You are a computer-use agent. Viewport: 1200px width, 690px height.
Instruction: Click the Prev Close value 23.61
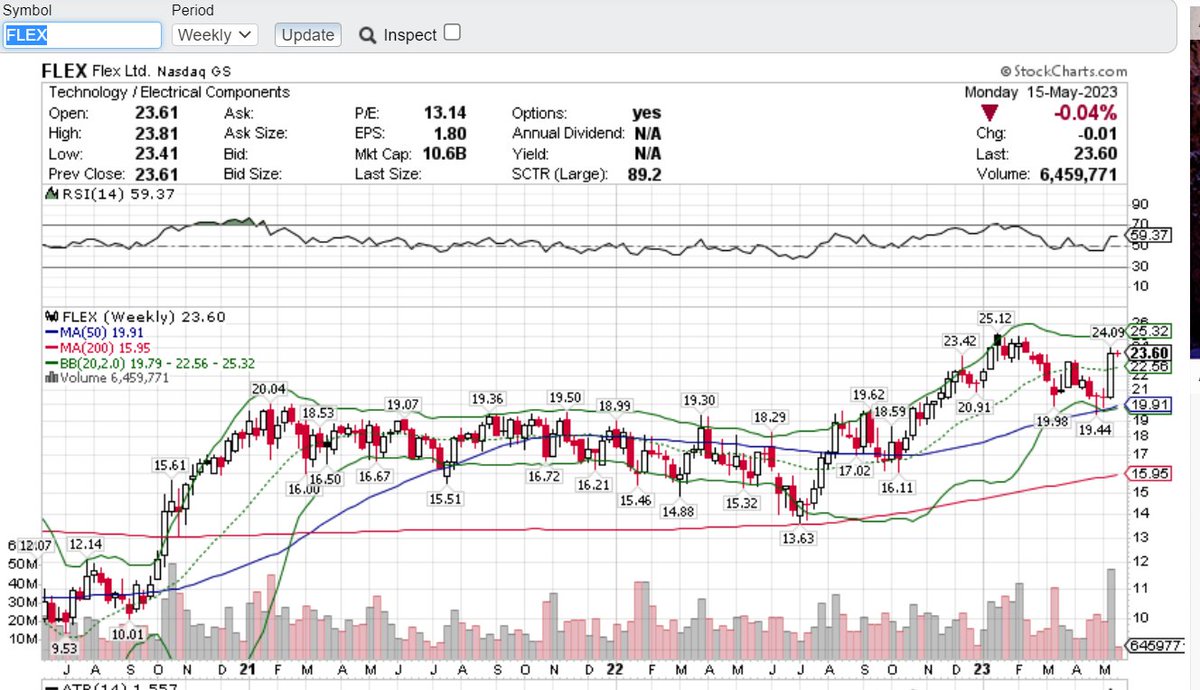pyautogui.click(x=157, y=174)
